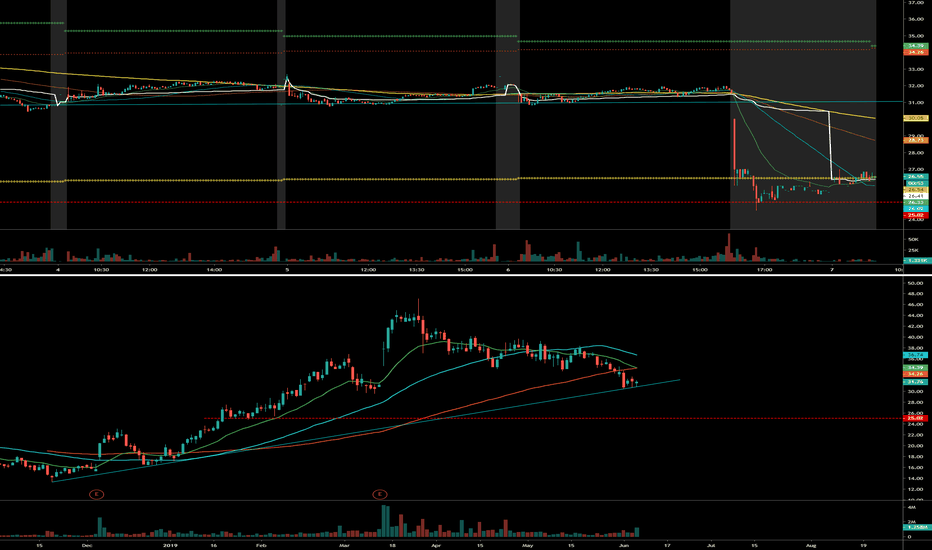The height and width of the screenshot is (550, 932).
Task: Click the 50.00 level on lower price scale
Action: pyautogui.click(x=915, y=283)
